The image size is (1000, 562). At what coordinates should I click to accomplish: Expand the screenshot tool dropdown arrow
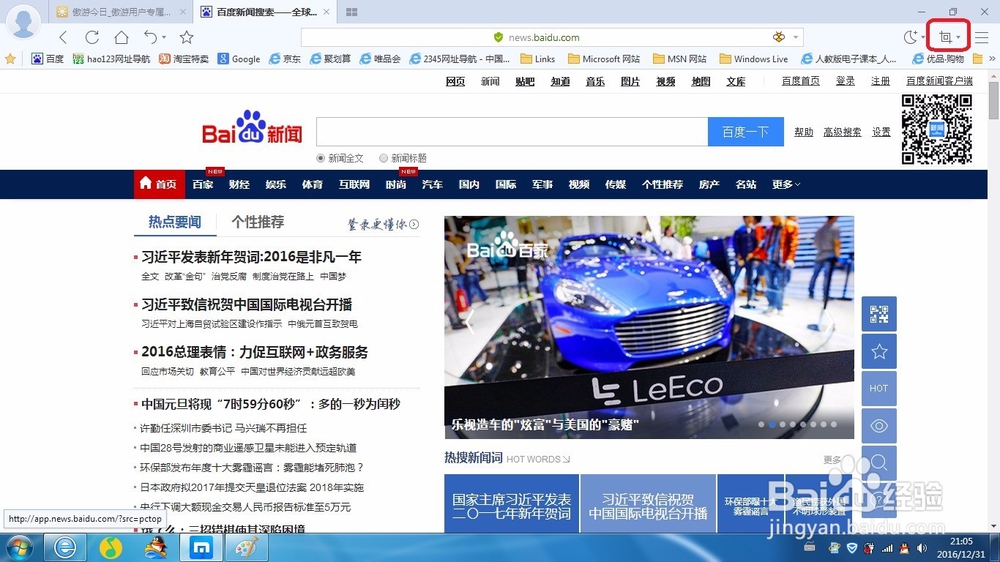958,37
